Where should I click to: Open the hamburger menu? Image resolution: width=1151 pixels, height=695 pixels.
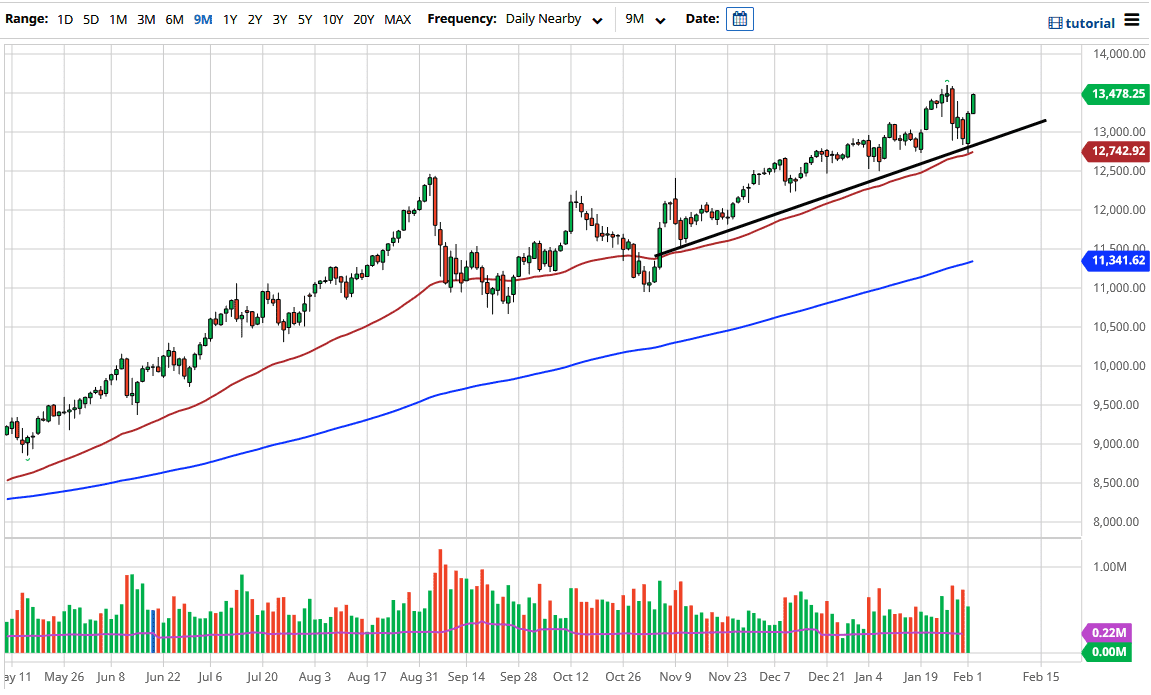1133,19
